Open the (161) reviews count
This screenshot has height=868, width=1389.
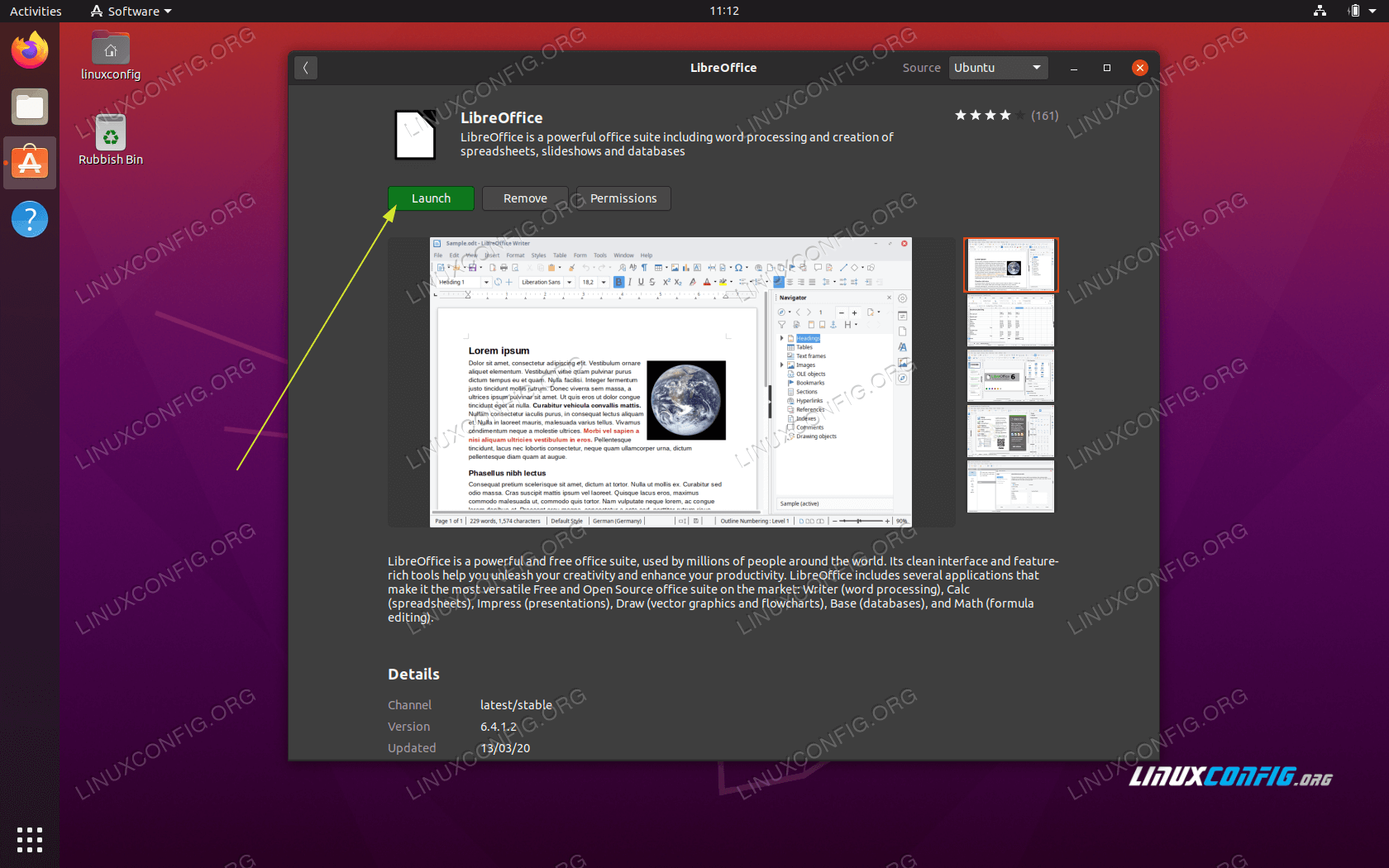pos(1045,116)
